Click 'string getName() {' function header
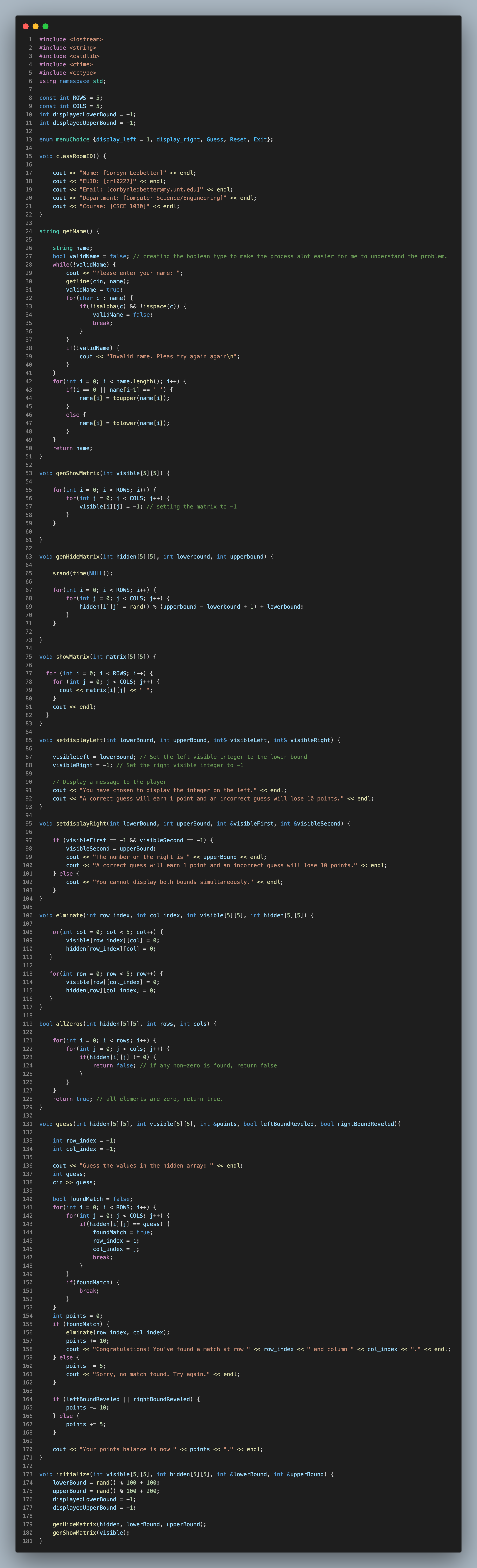 69,231
